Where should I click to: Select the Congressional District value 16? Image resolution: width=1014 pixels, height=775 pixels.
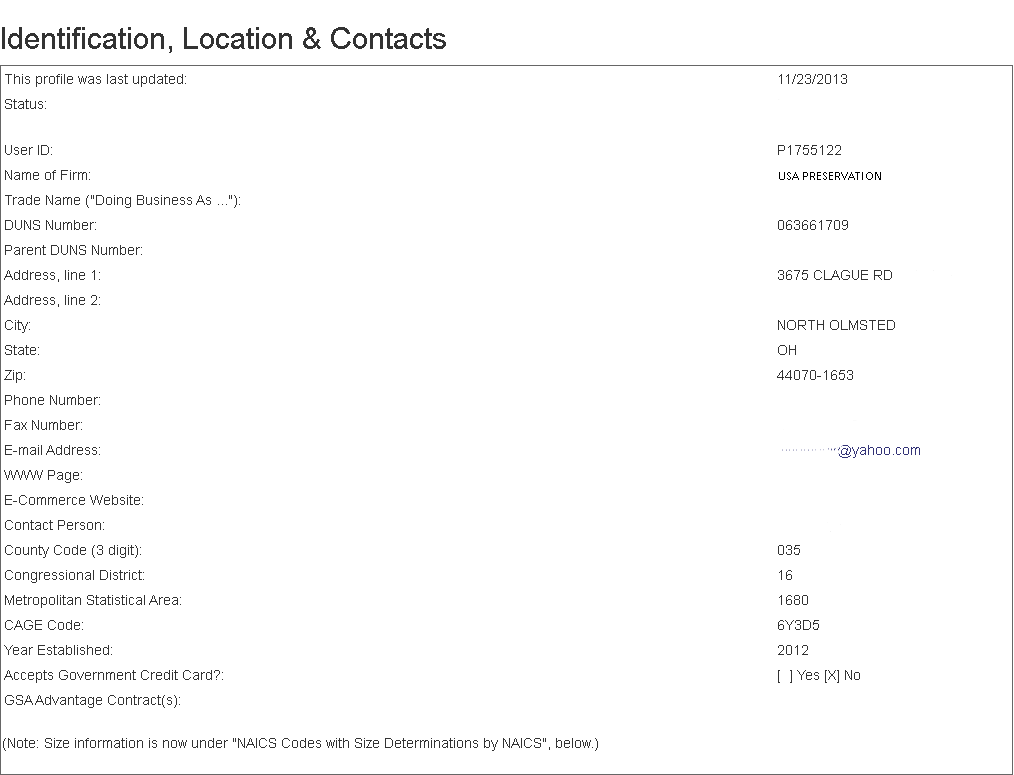(785, 575)
